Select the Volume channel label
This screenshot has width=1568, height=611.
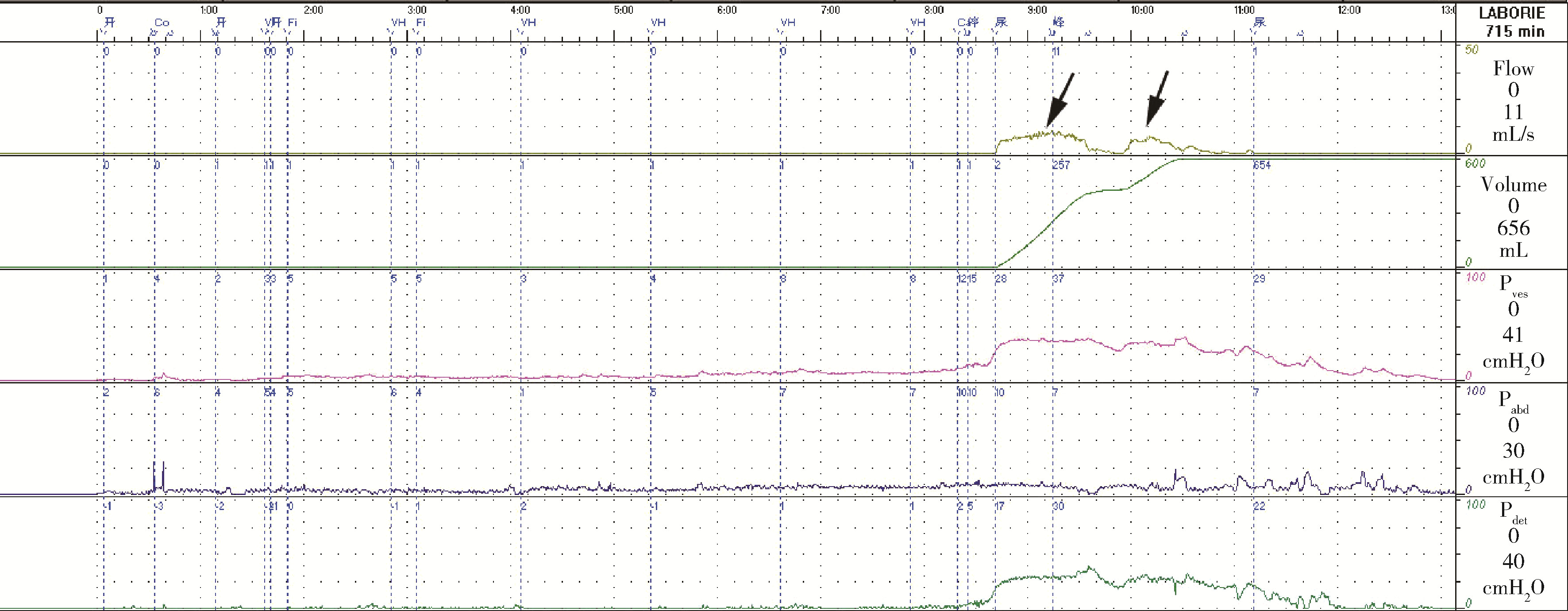point(1513,185)
